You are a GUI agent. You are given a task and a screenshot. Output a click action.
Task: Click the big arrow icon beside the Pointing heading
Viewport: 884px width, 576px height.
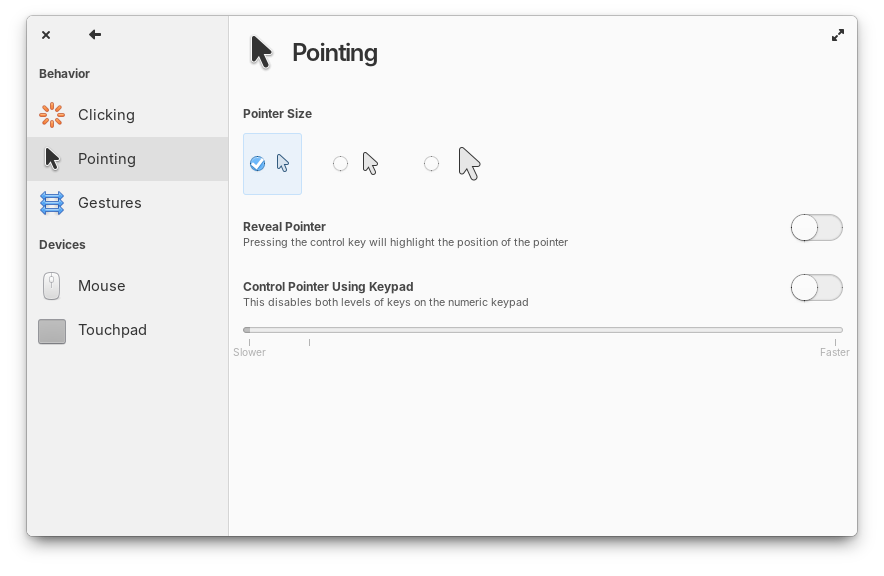(x=259, y=50)
